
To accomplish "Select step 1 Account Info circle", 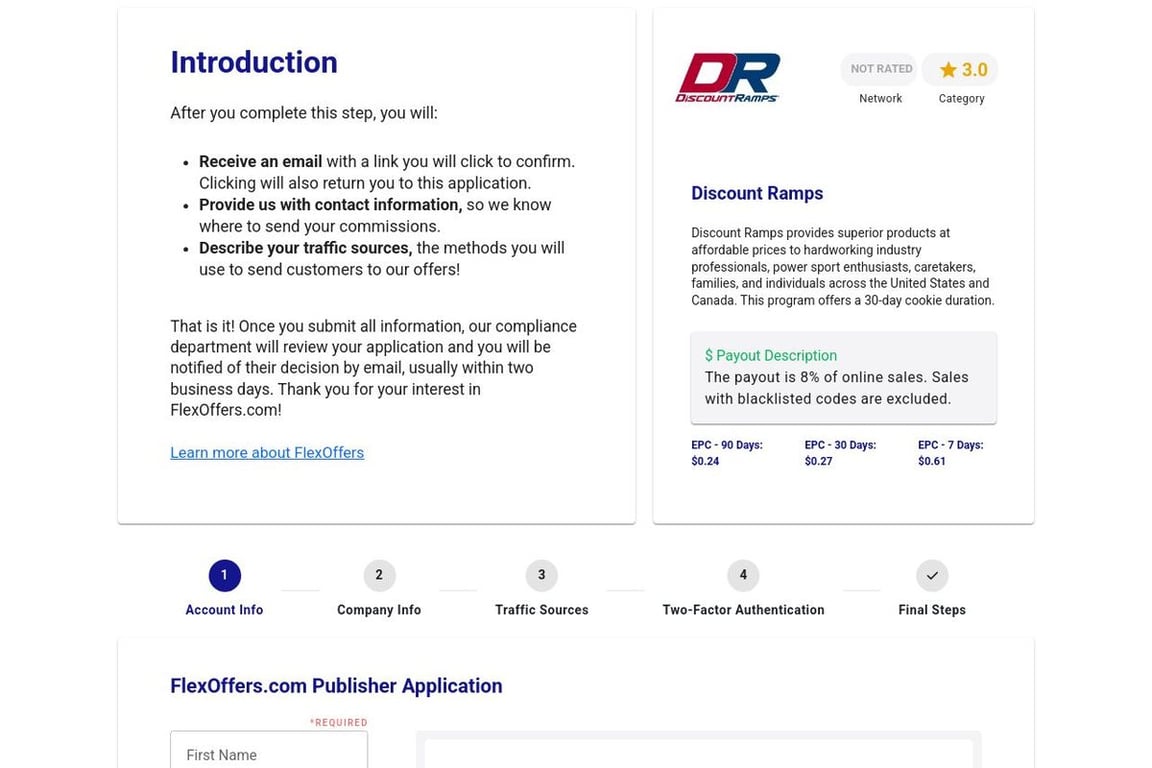I will click(225, 575).
